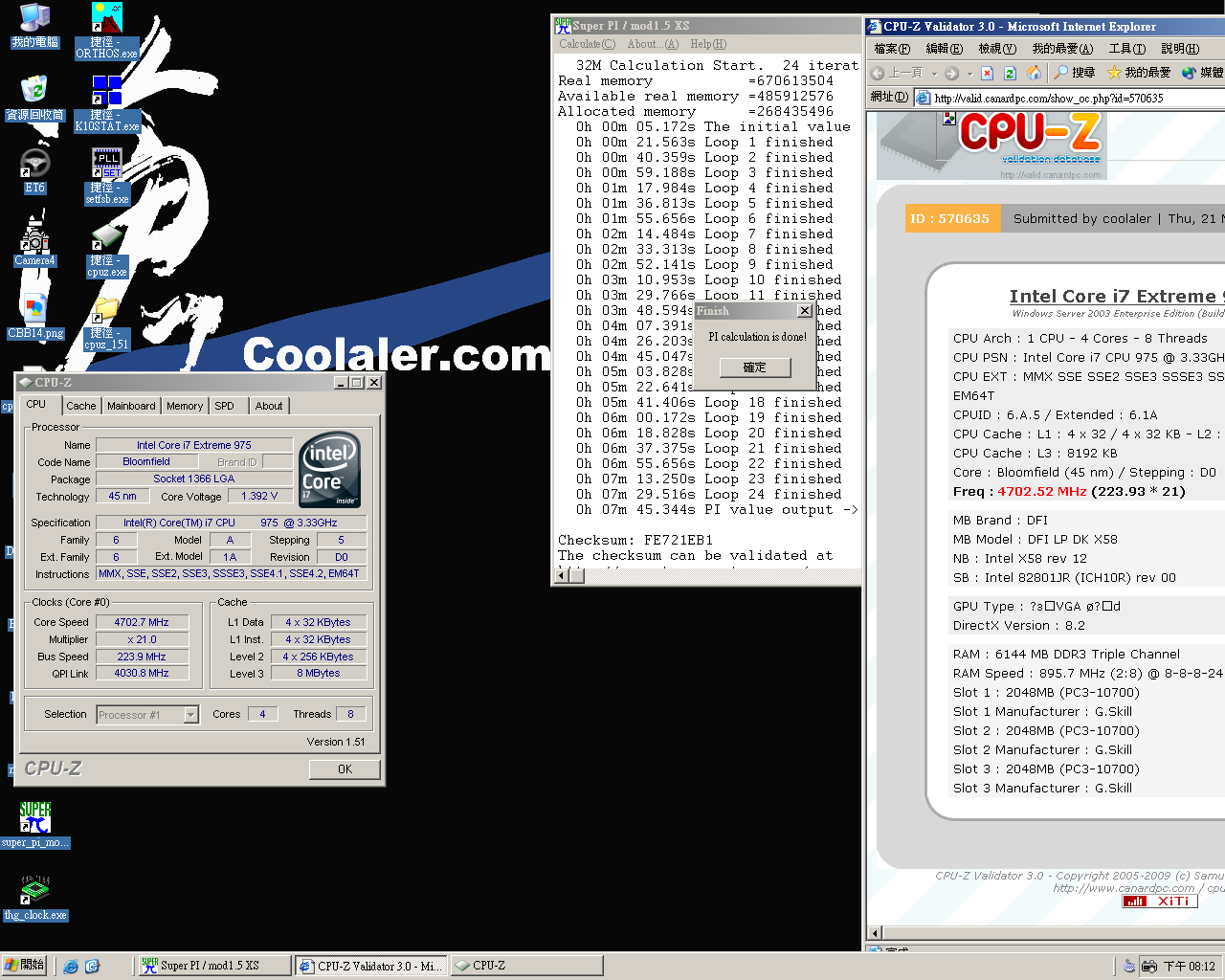
Task: Open the IE Tools menu
Action: (1126, 49)
